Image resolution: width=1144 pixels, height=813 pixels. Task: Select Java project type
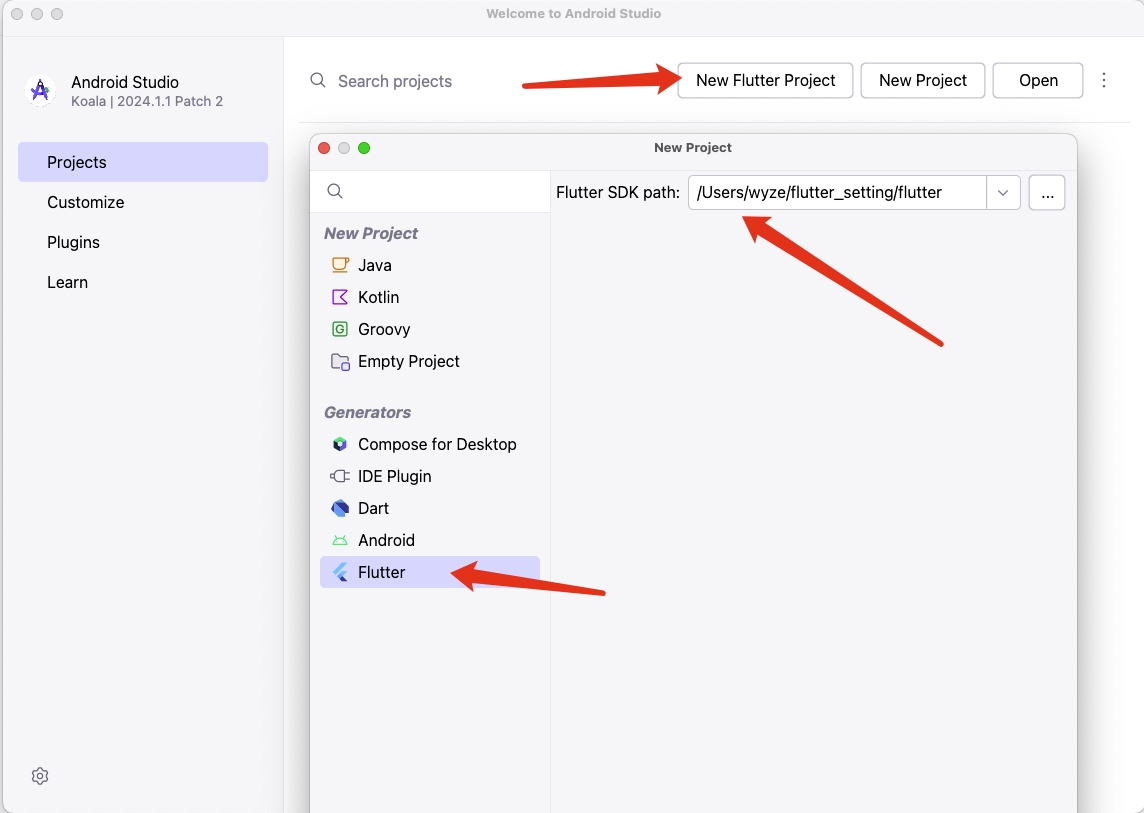(430, 265)
